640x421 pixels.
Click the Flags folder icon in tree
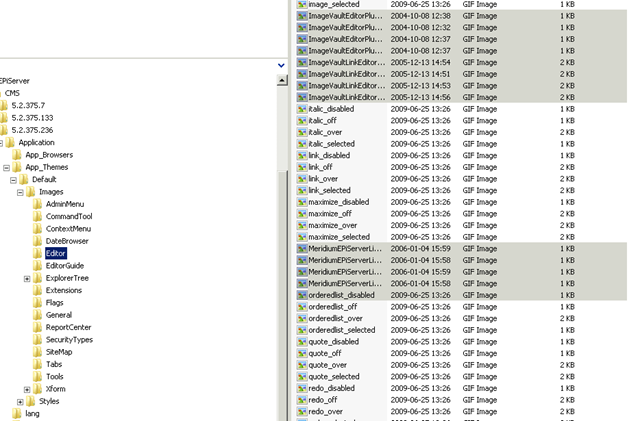click(x=37, y=302)
